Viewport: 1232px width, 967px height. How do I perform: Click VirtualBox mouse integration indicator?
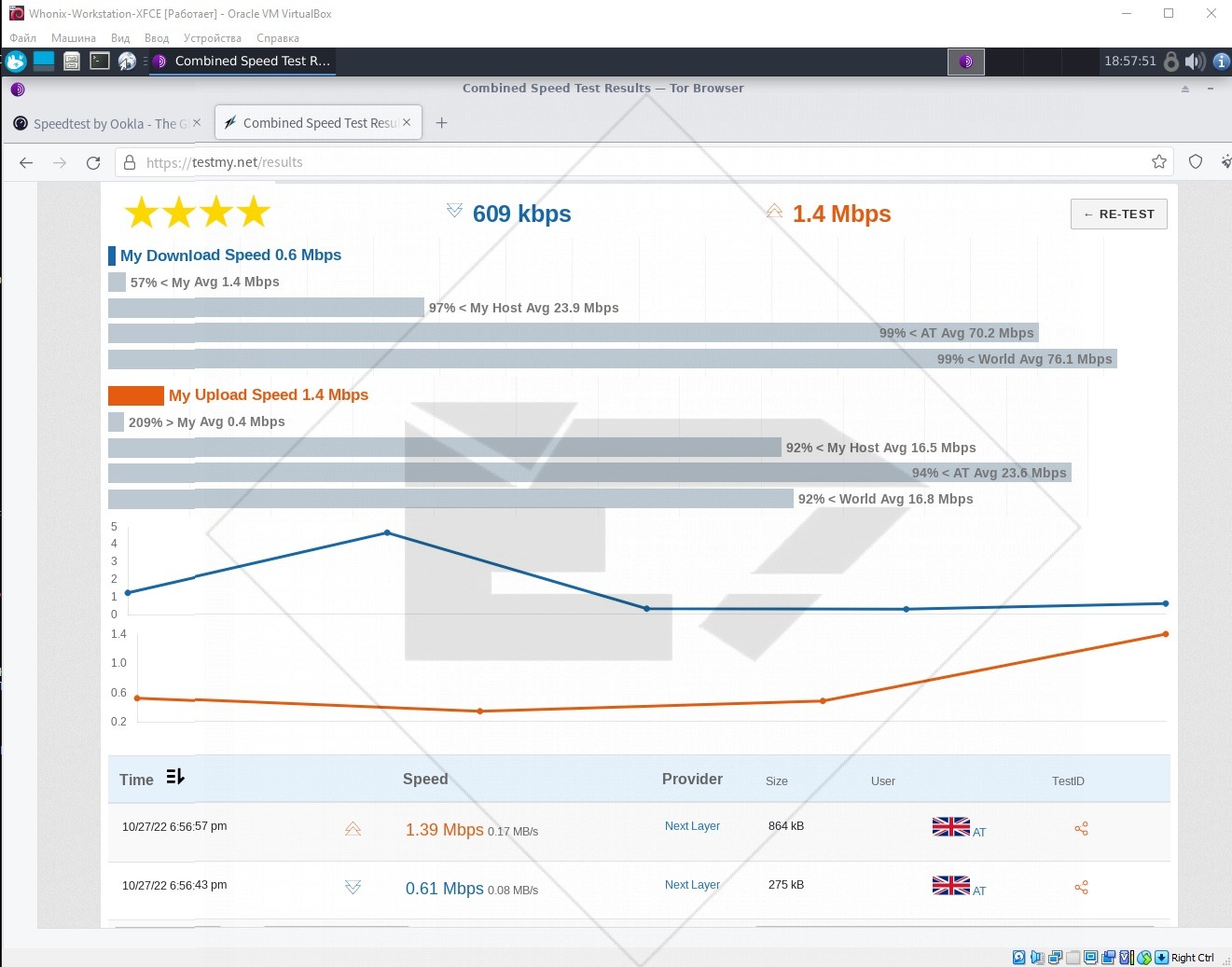1144,958
